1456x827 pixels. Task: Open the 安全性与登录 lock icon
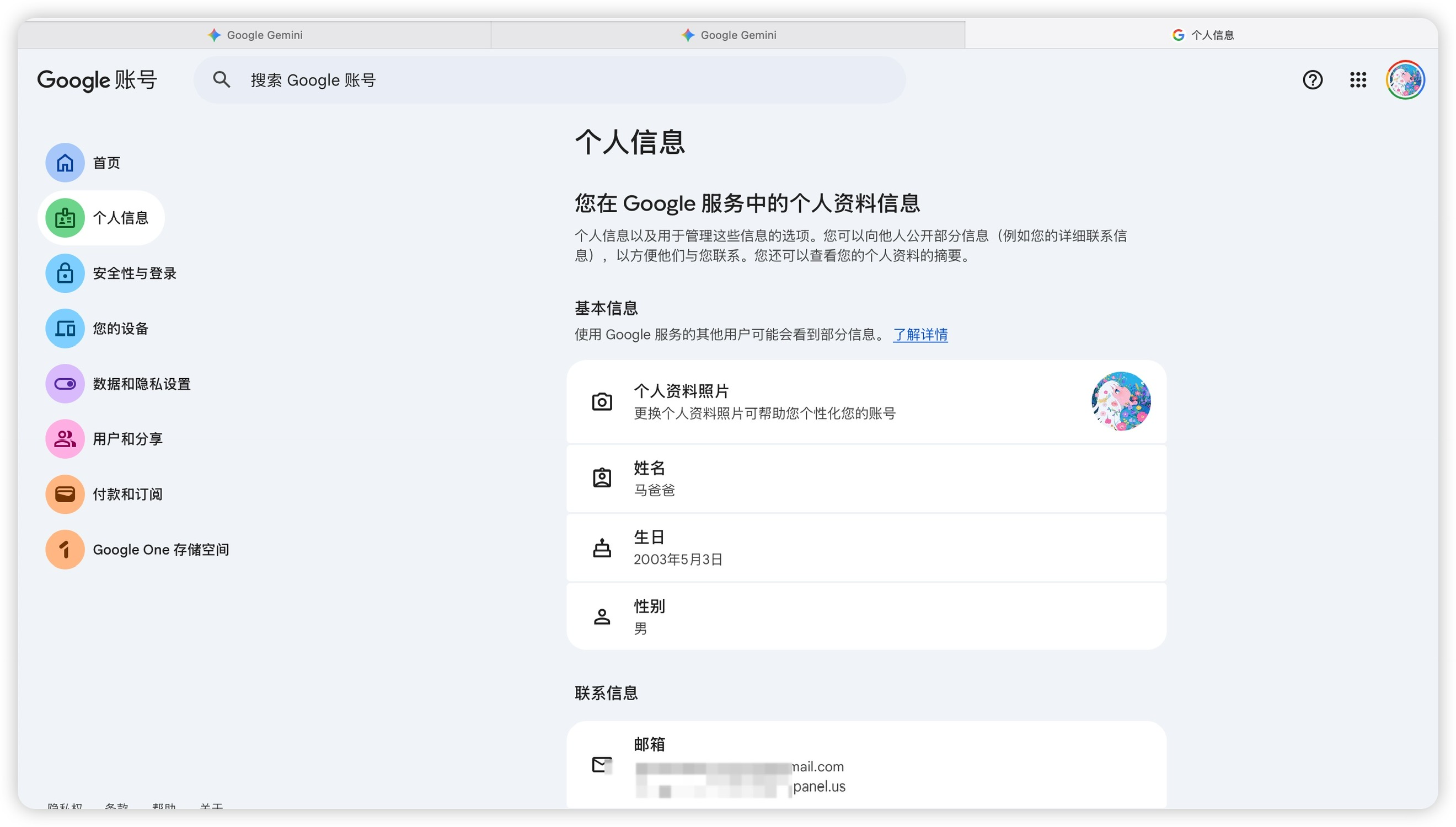coord(65,273)
